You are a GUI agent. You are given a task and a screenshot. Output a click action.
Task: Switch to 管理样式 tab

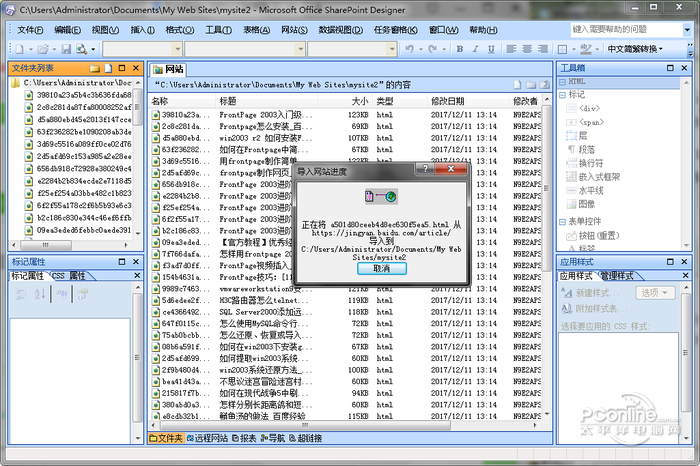coord(617,276)
